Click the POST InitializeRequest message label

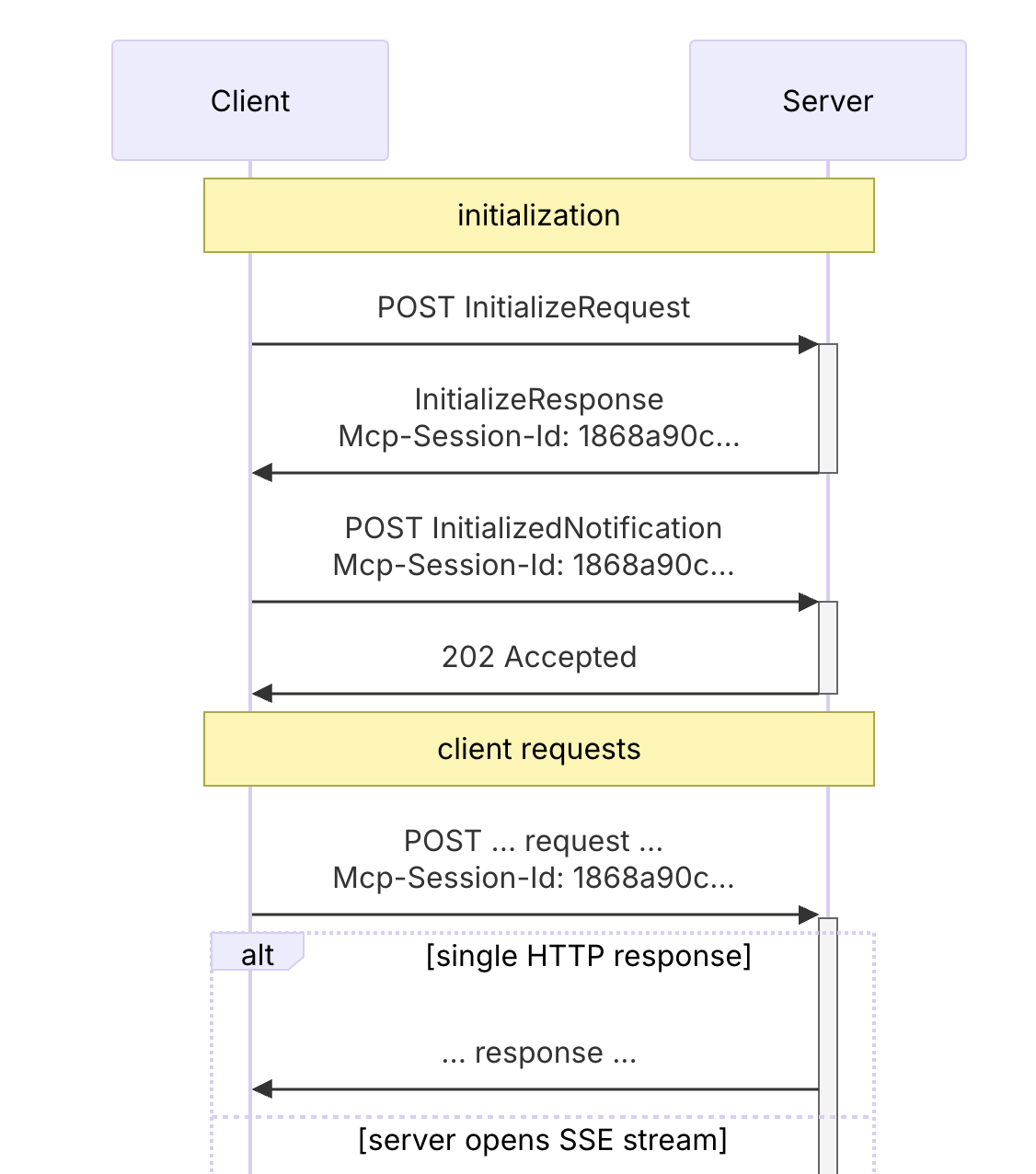[x=533, y=307]
